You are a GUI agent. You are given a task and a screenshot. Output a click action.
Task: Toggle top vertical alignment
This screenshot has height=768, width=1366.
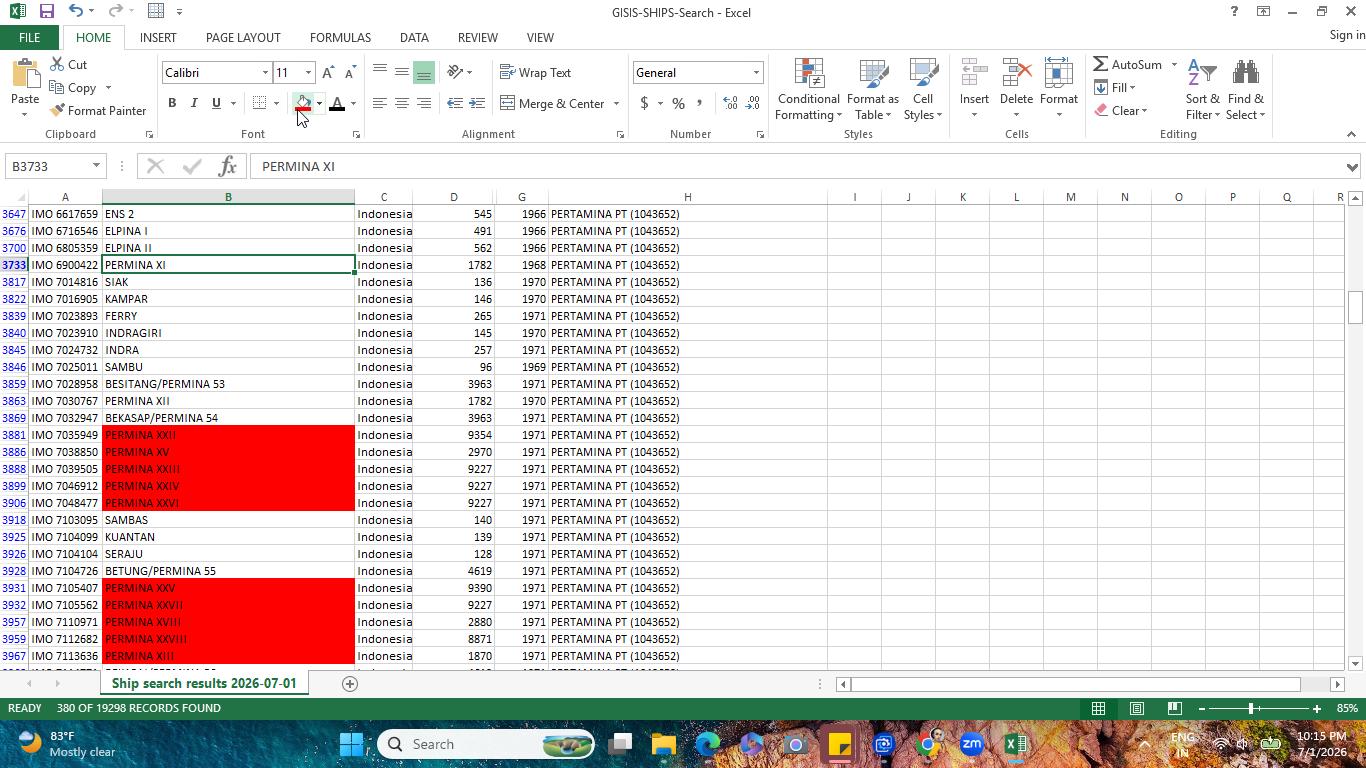[x=379, y=72]
